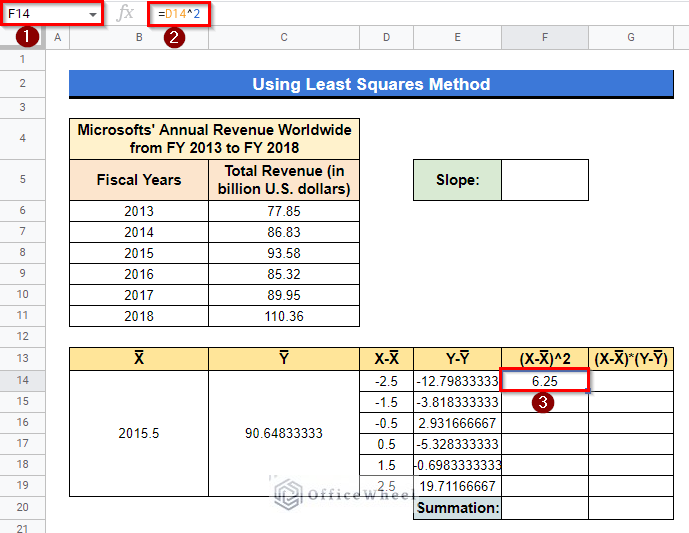Click the Y-Ȳ header cell
689x533 pixels.
(x=457, y=359)
